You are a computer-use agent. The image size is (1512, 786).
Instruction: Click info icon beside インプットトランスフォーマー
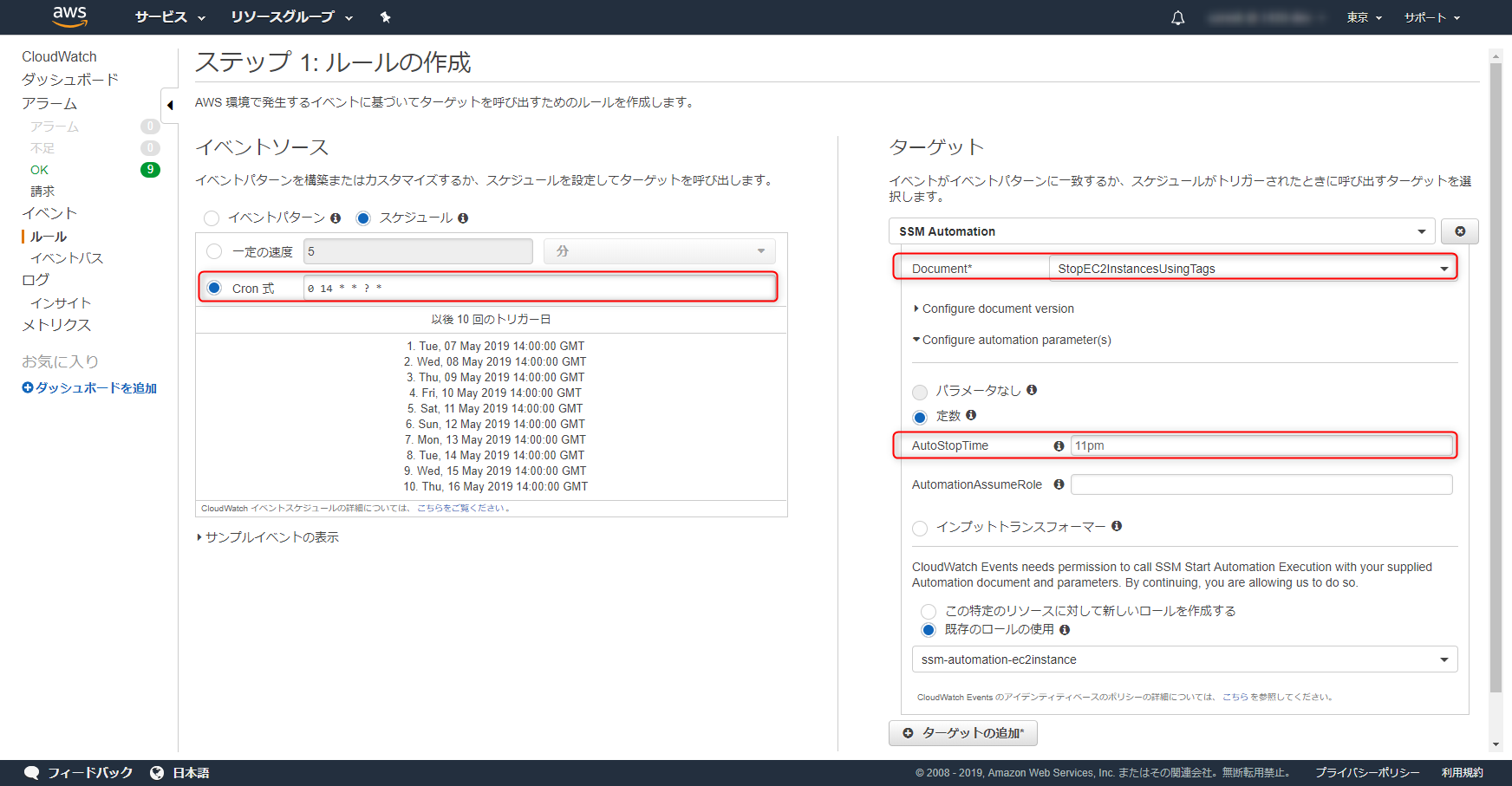1117,526
